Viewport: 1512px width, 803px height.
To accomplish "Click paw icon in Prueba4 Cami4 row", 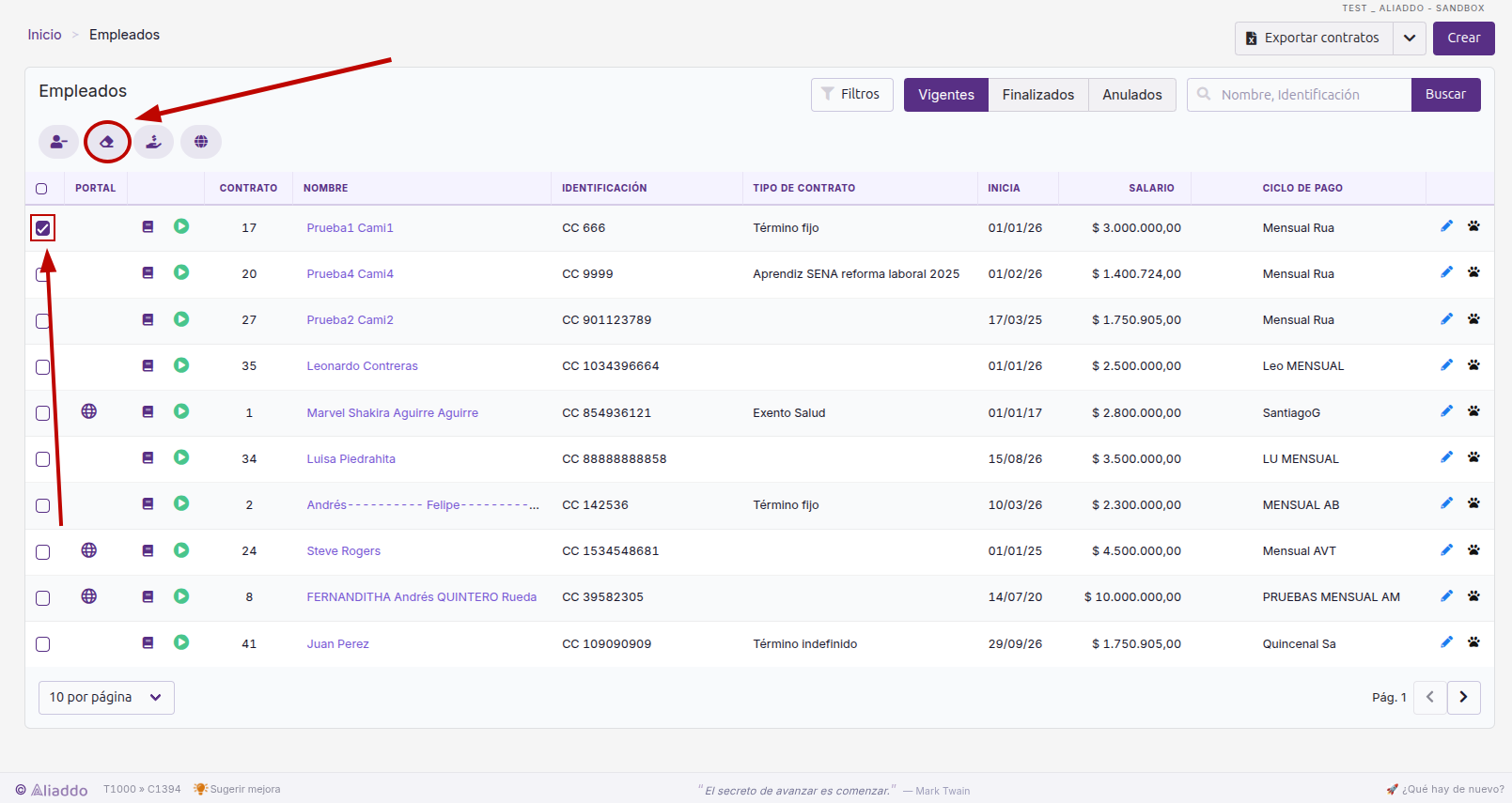I will (x=1473, y=272).
